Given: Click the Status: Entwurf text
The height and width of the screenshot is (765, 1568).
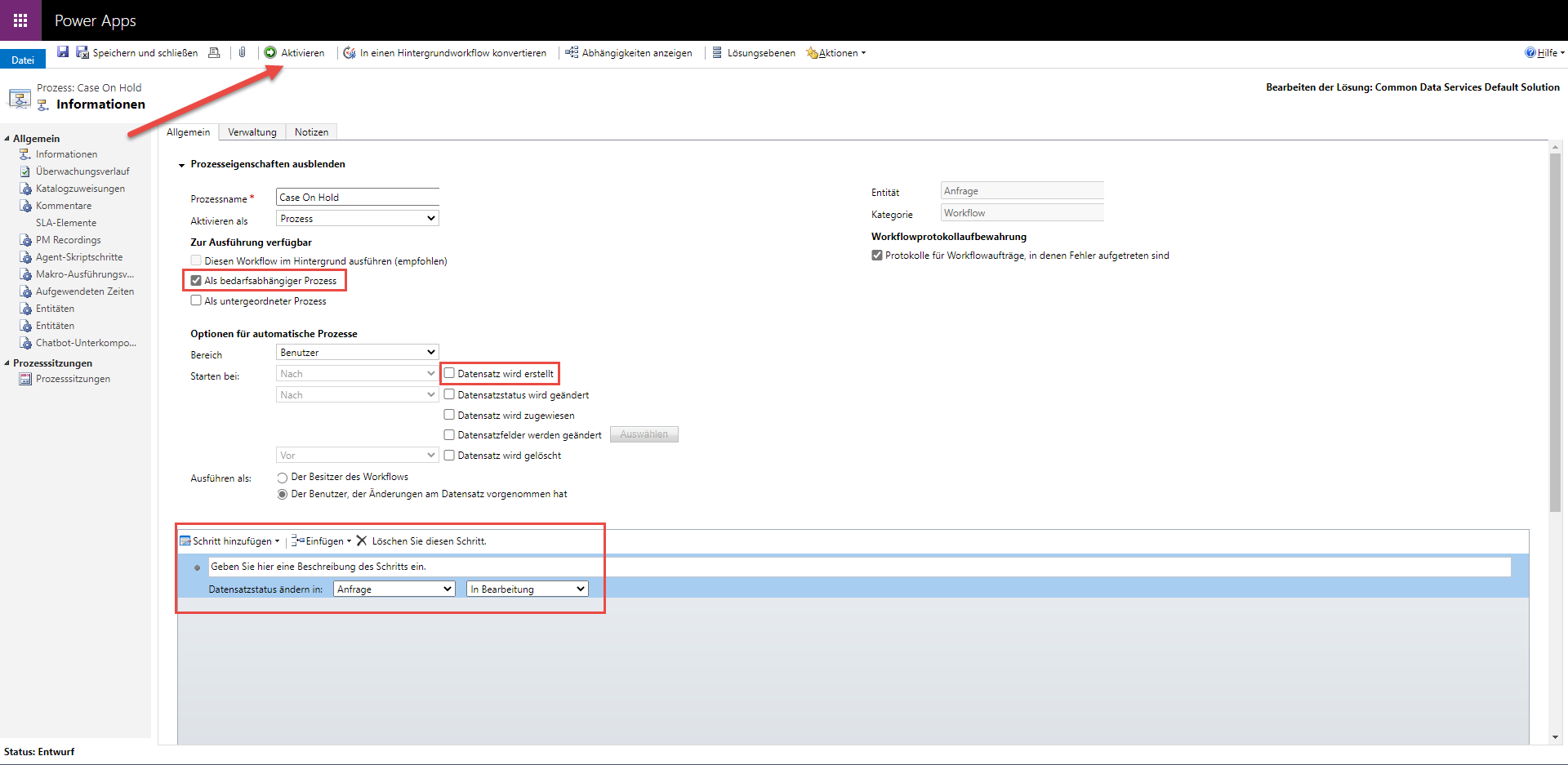Looking at the screenshot, I should click(39, 752).
